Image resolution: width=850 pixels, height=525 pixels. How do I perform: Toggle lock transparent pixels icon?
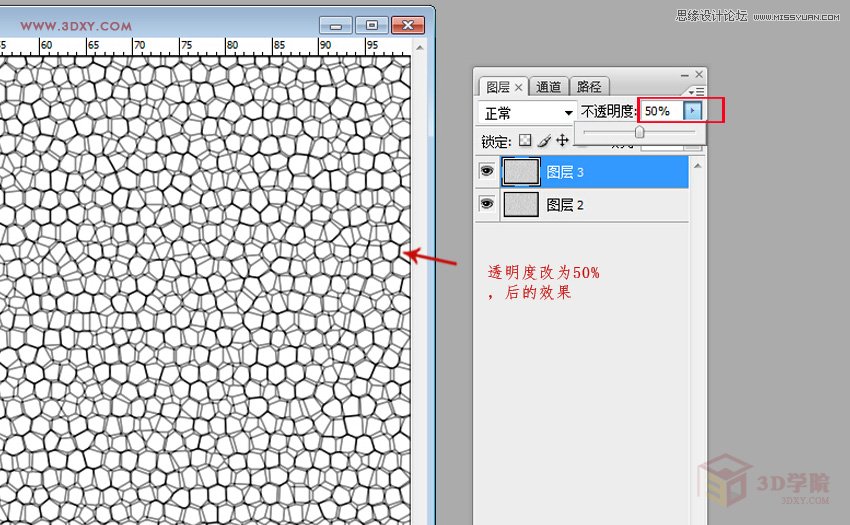pos(525,140)
